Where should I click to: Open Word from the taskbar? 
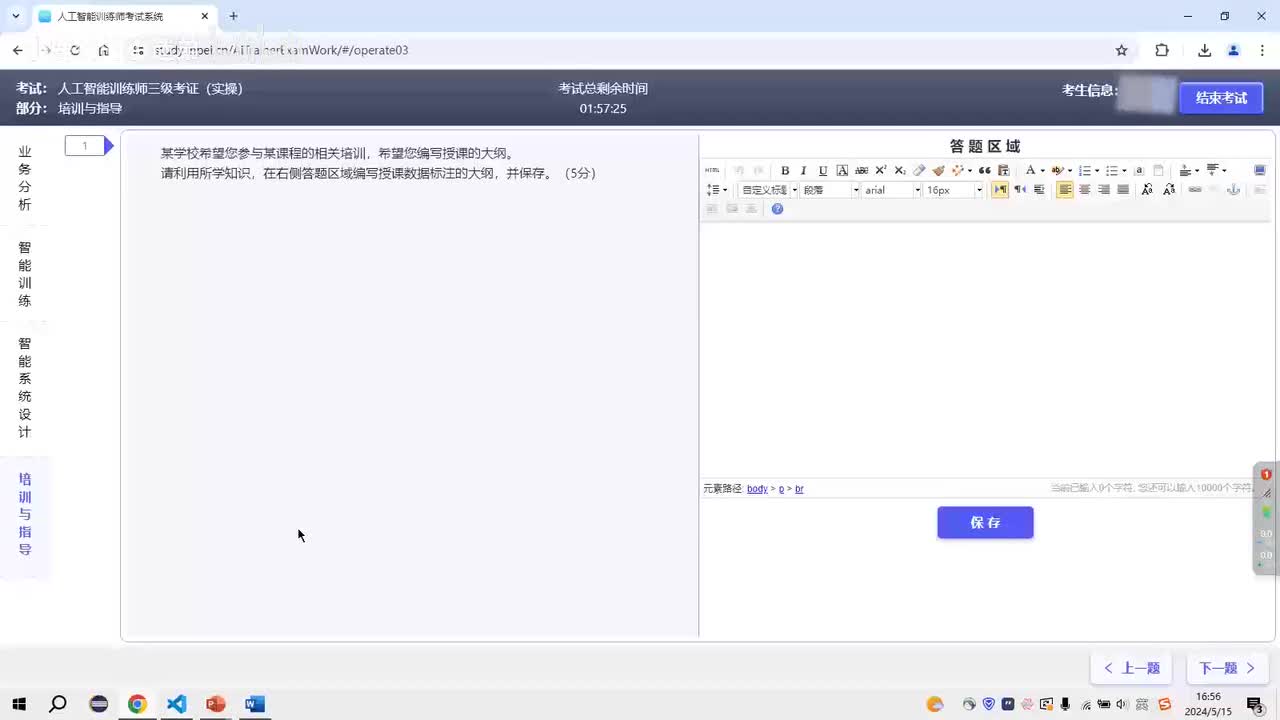(254, 704)
